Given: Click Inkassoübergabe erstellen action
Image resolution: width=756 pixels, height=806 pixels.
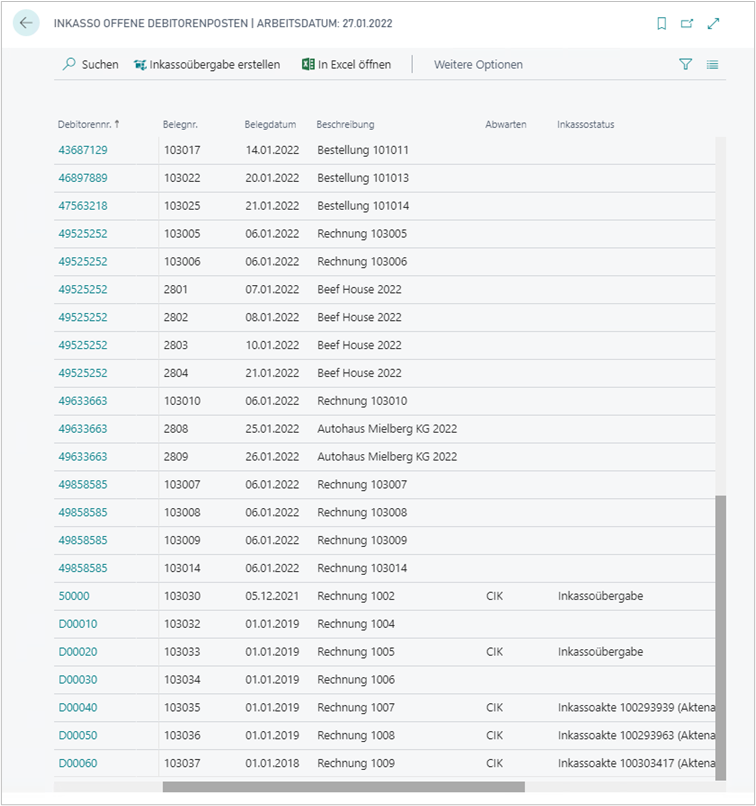Looking at the screenshot, I should [x=206, y=65].
